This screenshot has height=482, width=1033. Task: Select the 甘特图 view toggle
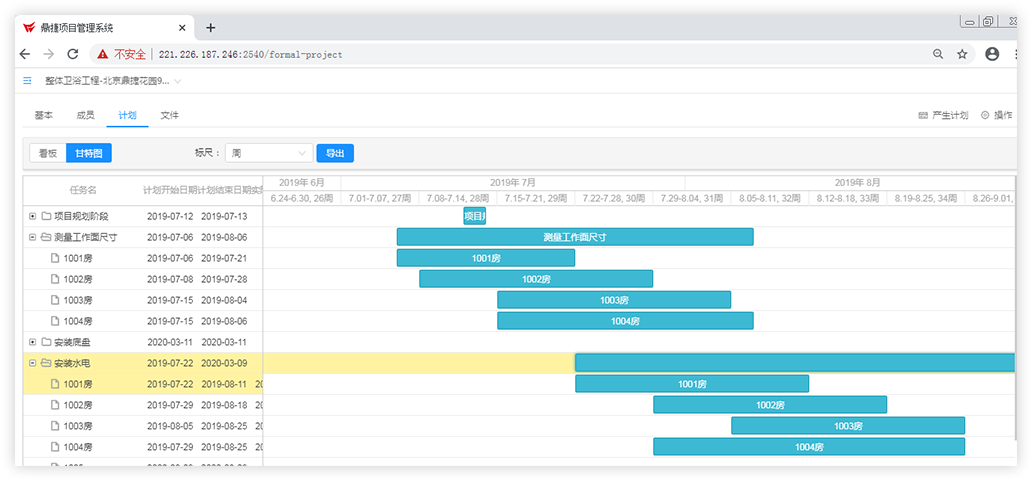[x=89, y=153]
